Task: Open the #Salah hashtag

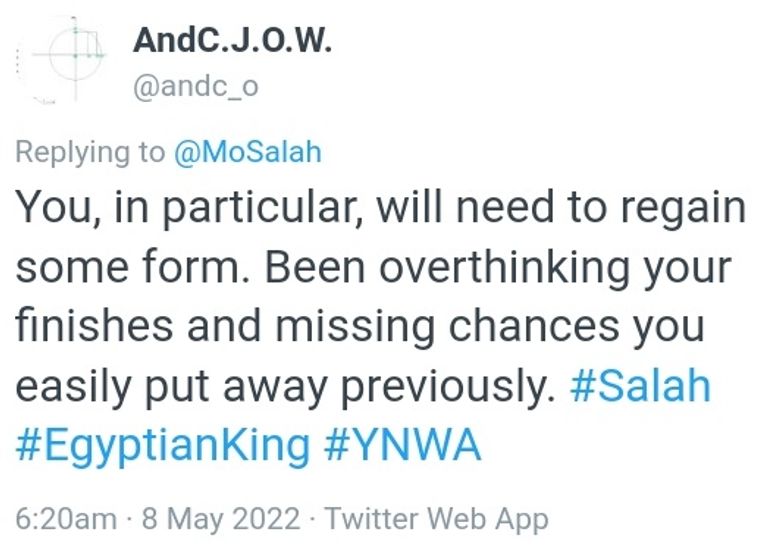Action: coord(640,385)
